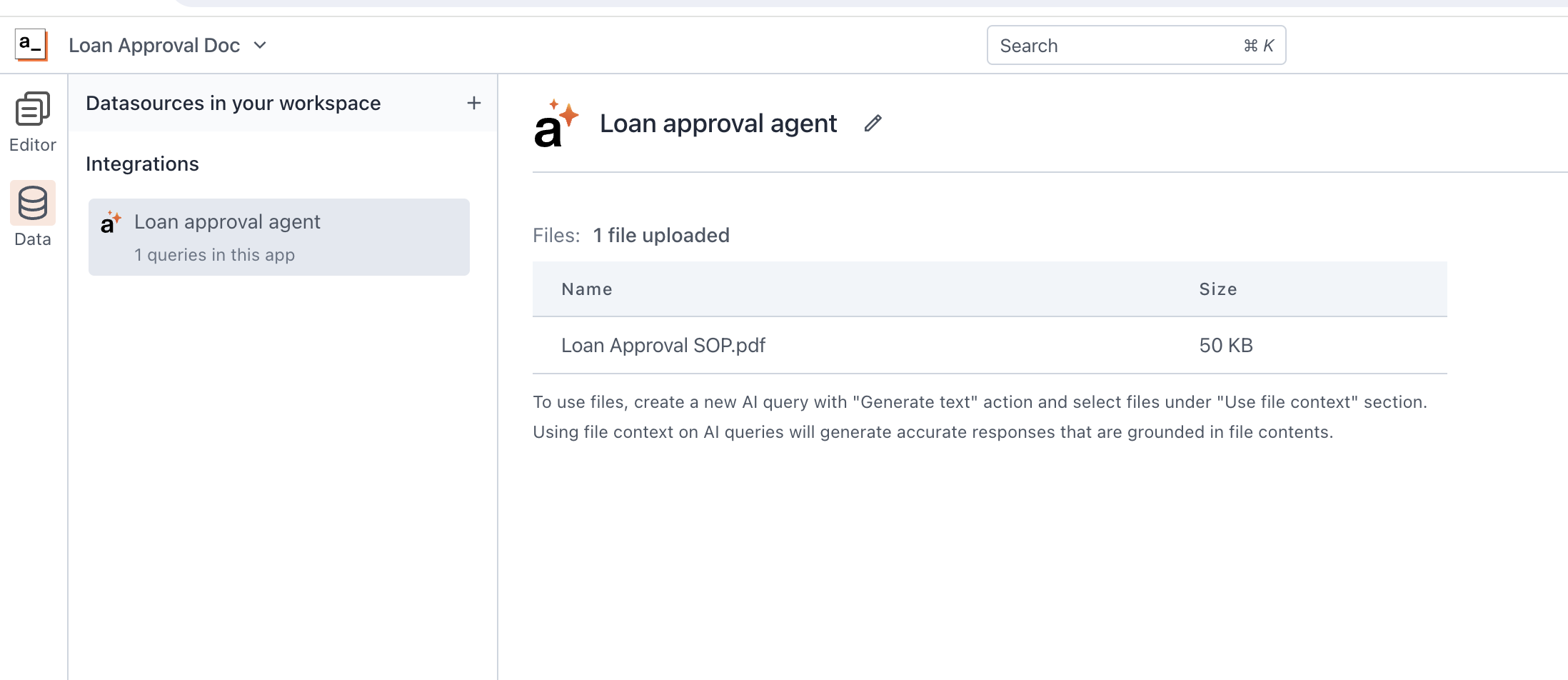Screen dimensions: 1568x680
Task: Click the application logo icon
Action: pyautogui.click(x=31, y=44)
